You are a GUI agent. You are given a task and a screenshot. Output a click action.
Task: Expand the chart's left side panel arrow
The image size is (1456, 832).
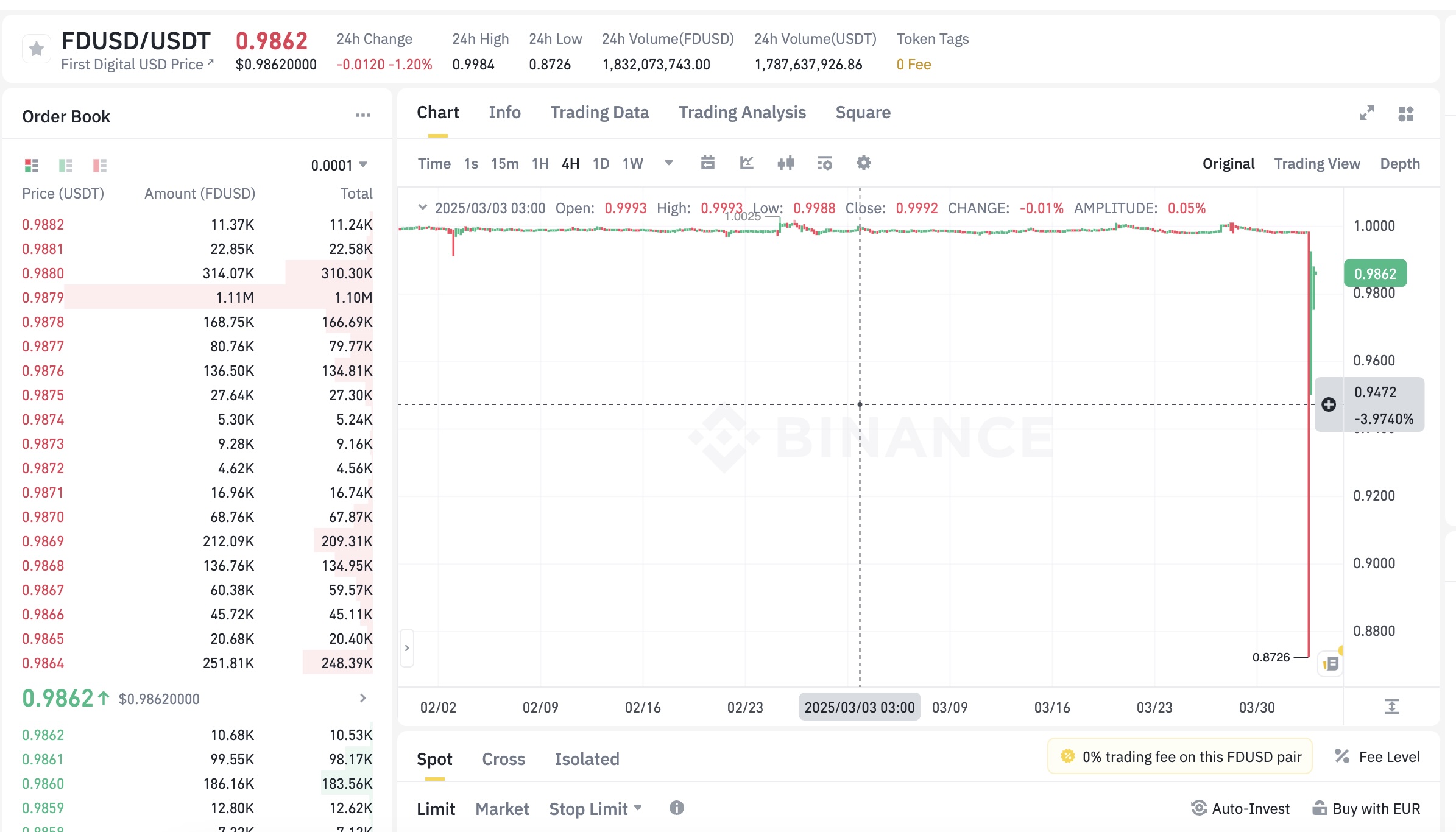click(407, 648)
